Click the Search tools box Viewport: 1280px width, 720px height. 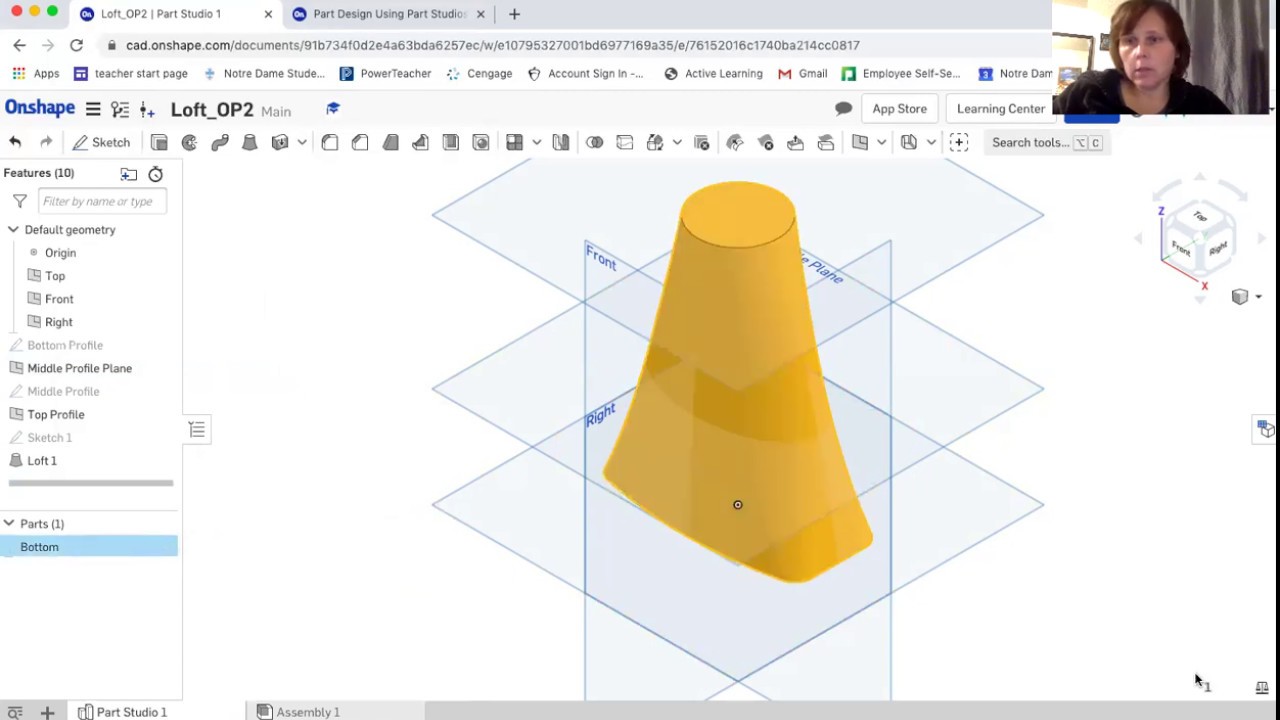1046,142
